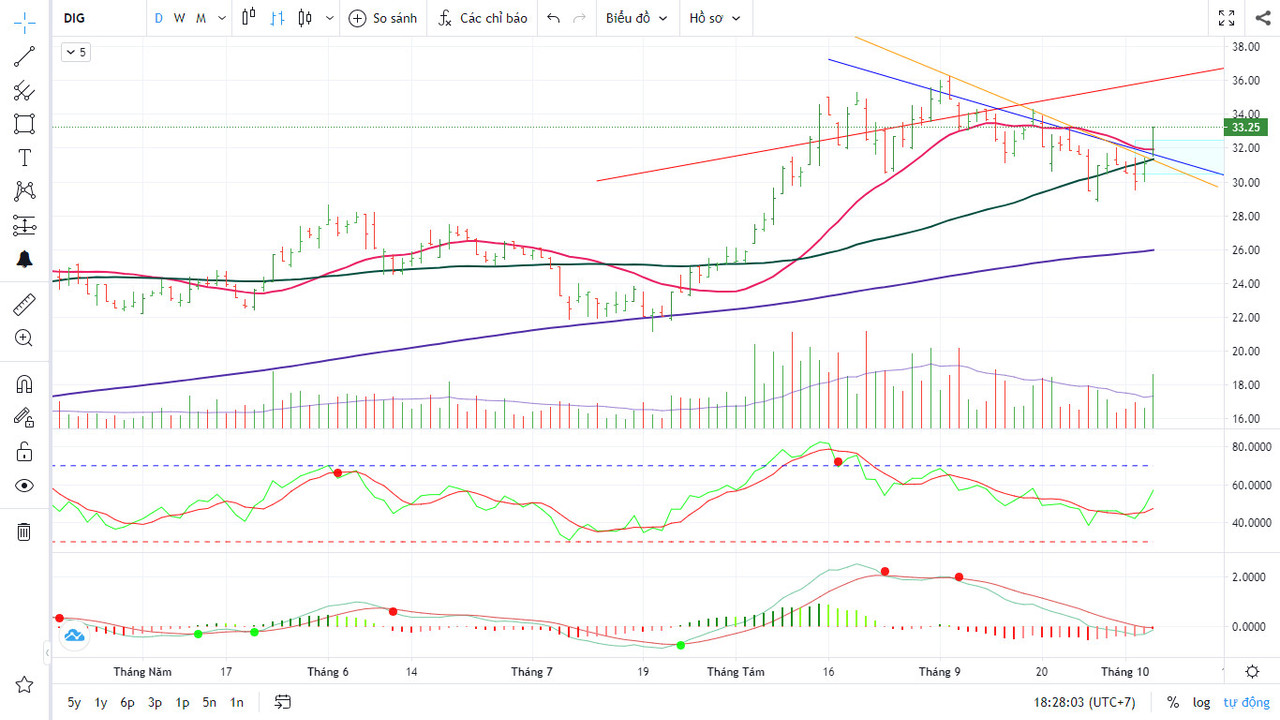The width and height of the screenshot is (1280, 720).
Task: Enter fullscreen chart mode
Action: [1226, 18]
